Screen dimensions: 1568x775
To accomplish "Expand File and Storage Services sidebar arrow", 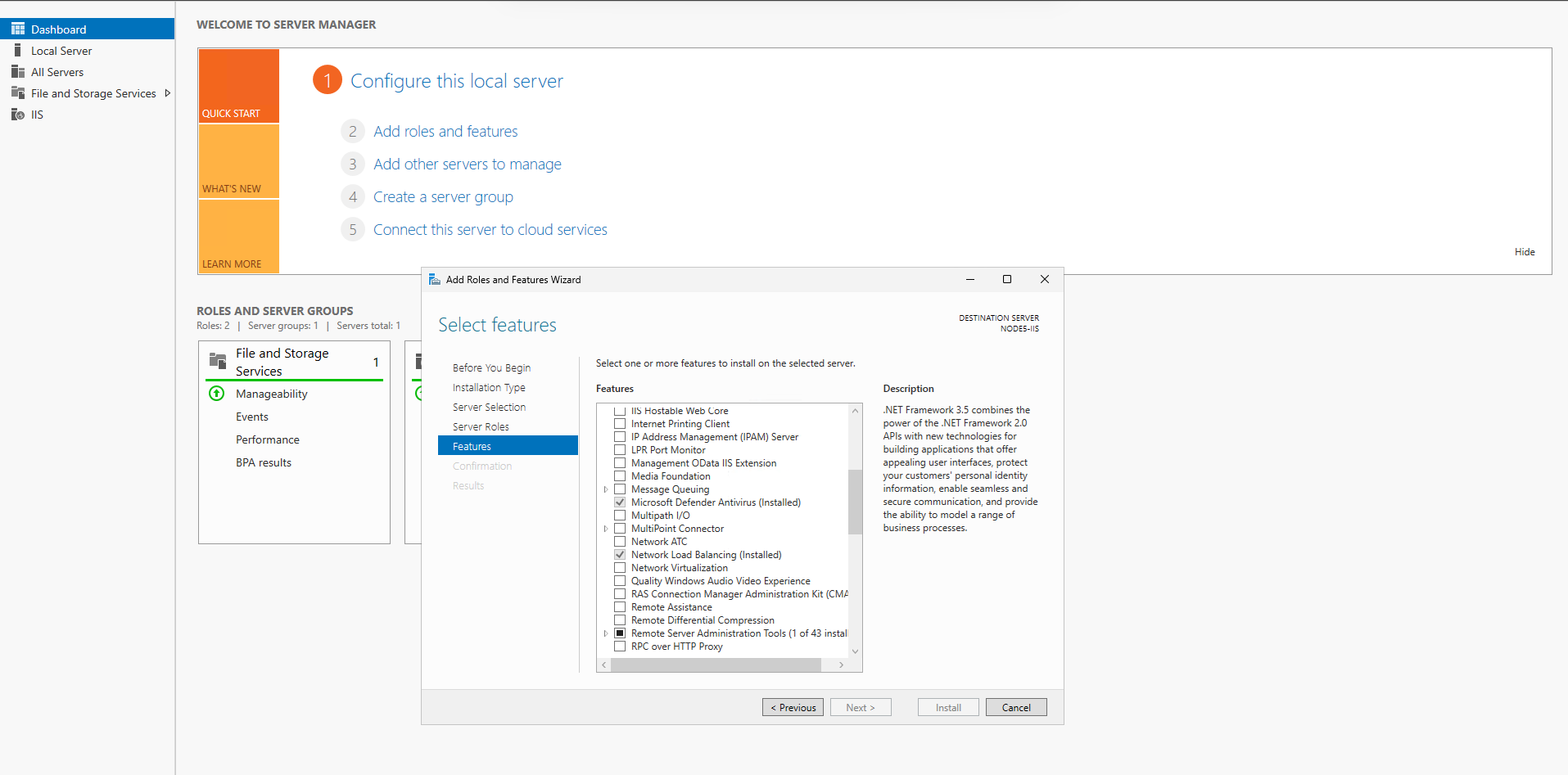I will coord(168,93).
